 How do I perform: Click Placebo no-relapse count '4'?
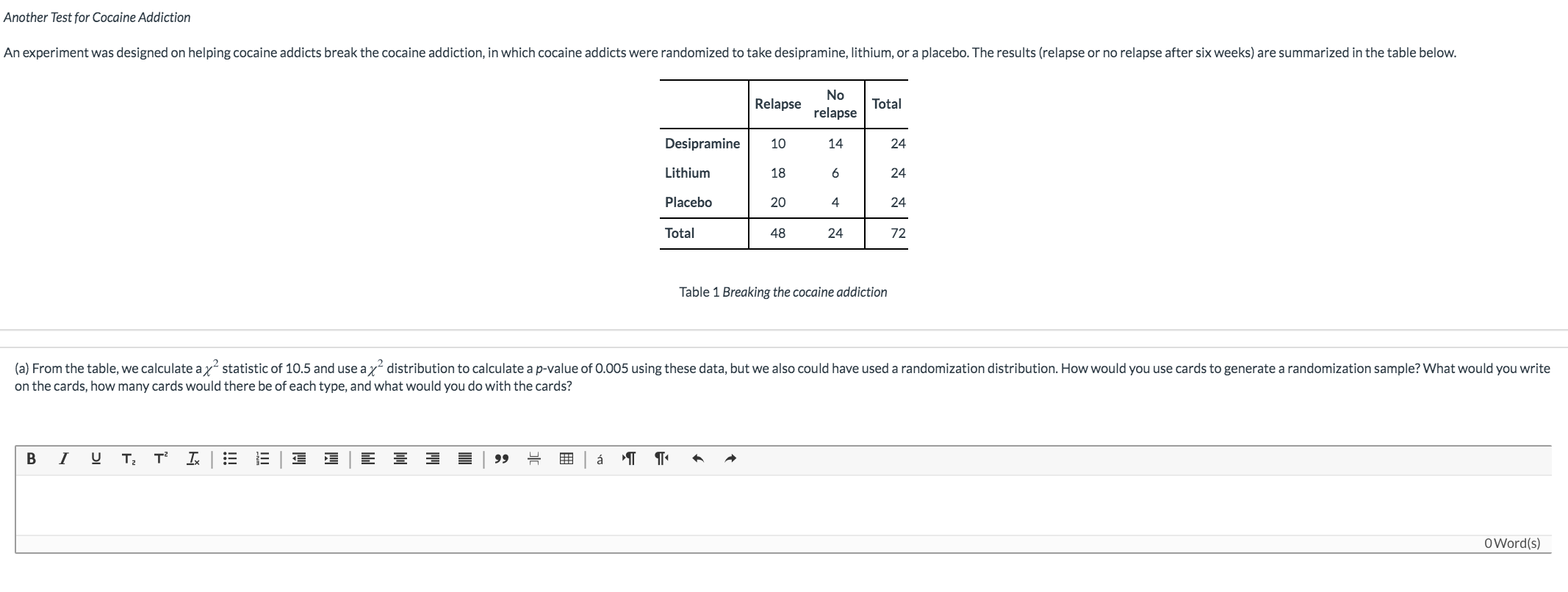835,203
